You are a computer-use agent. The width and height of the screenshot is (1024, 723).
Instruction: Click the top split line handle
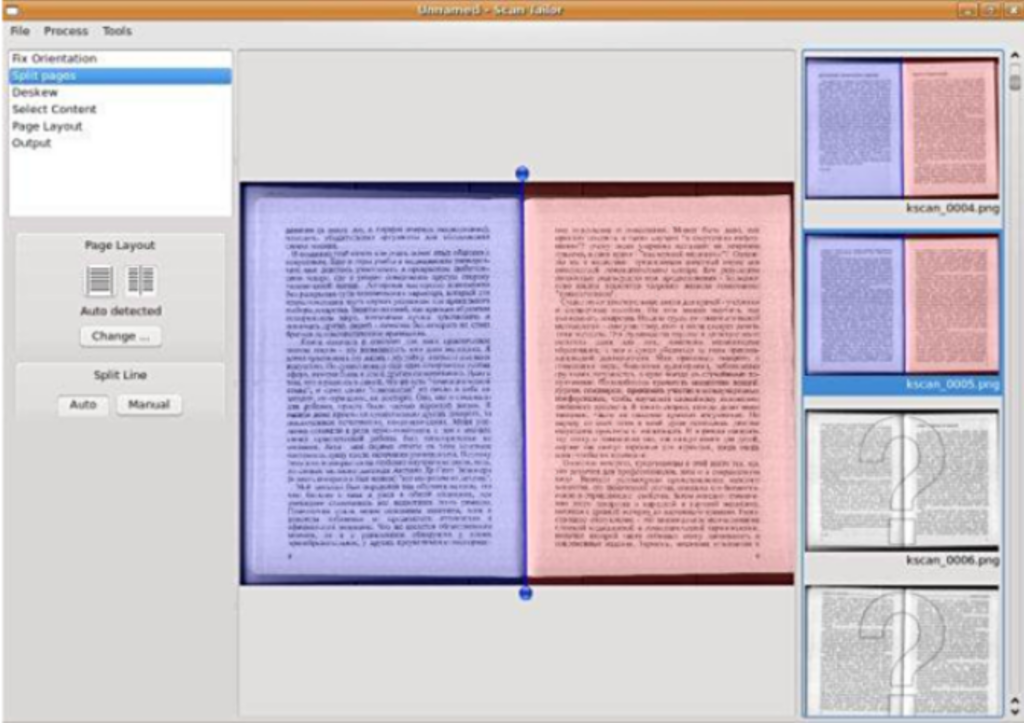coord(522,173)
